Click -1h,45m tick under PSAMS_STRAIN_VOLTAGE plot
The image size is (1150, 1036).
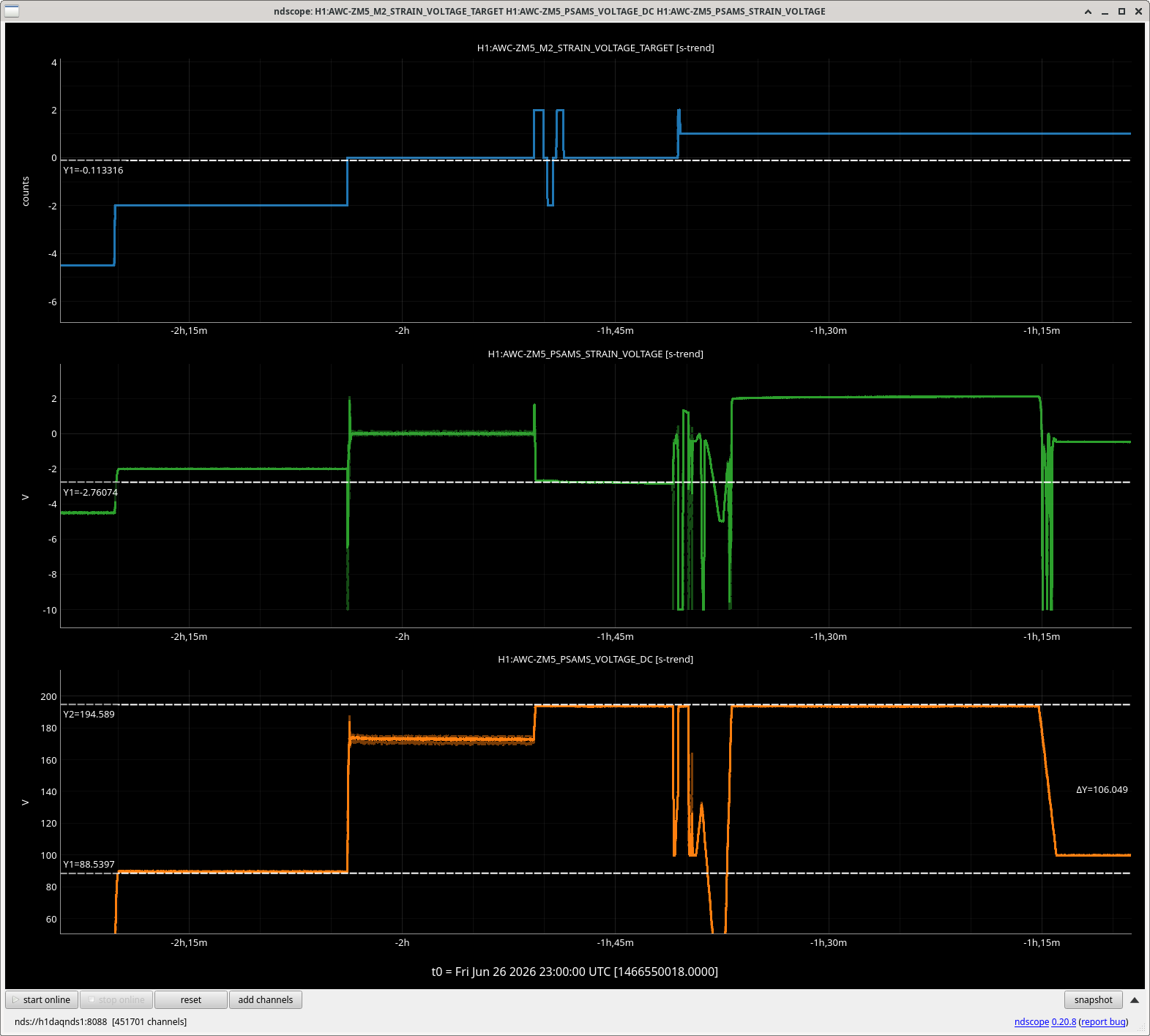(x=616, y=636)
